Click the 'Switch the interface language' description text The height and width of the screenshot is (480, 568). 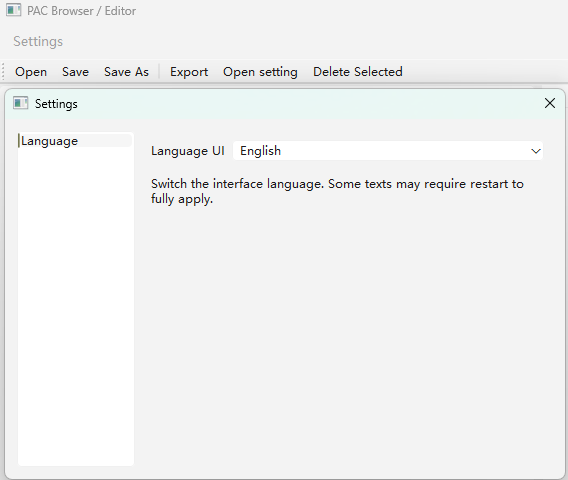pyautogui.click(x=337, y=191)
